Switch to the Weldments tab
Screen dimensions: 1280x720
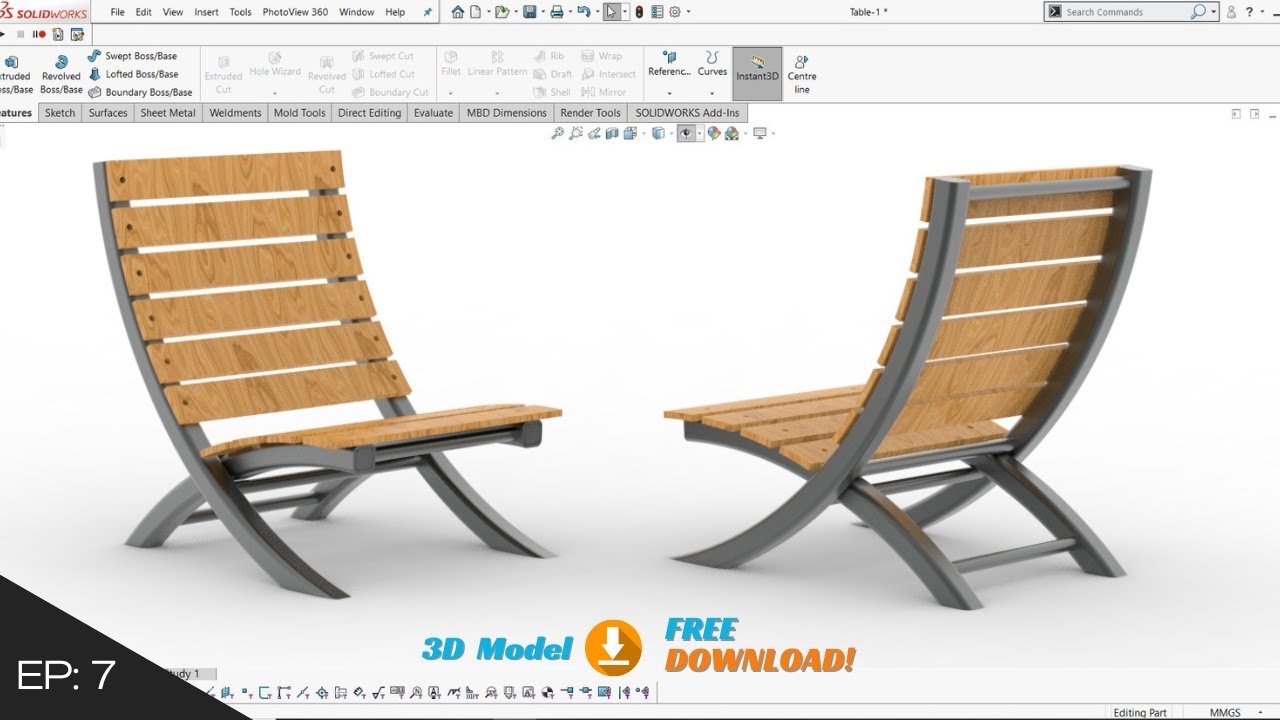[235, 113]
